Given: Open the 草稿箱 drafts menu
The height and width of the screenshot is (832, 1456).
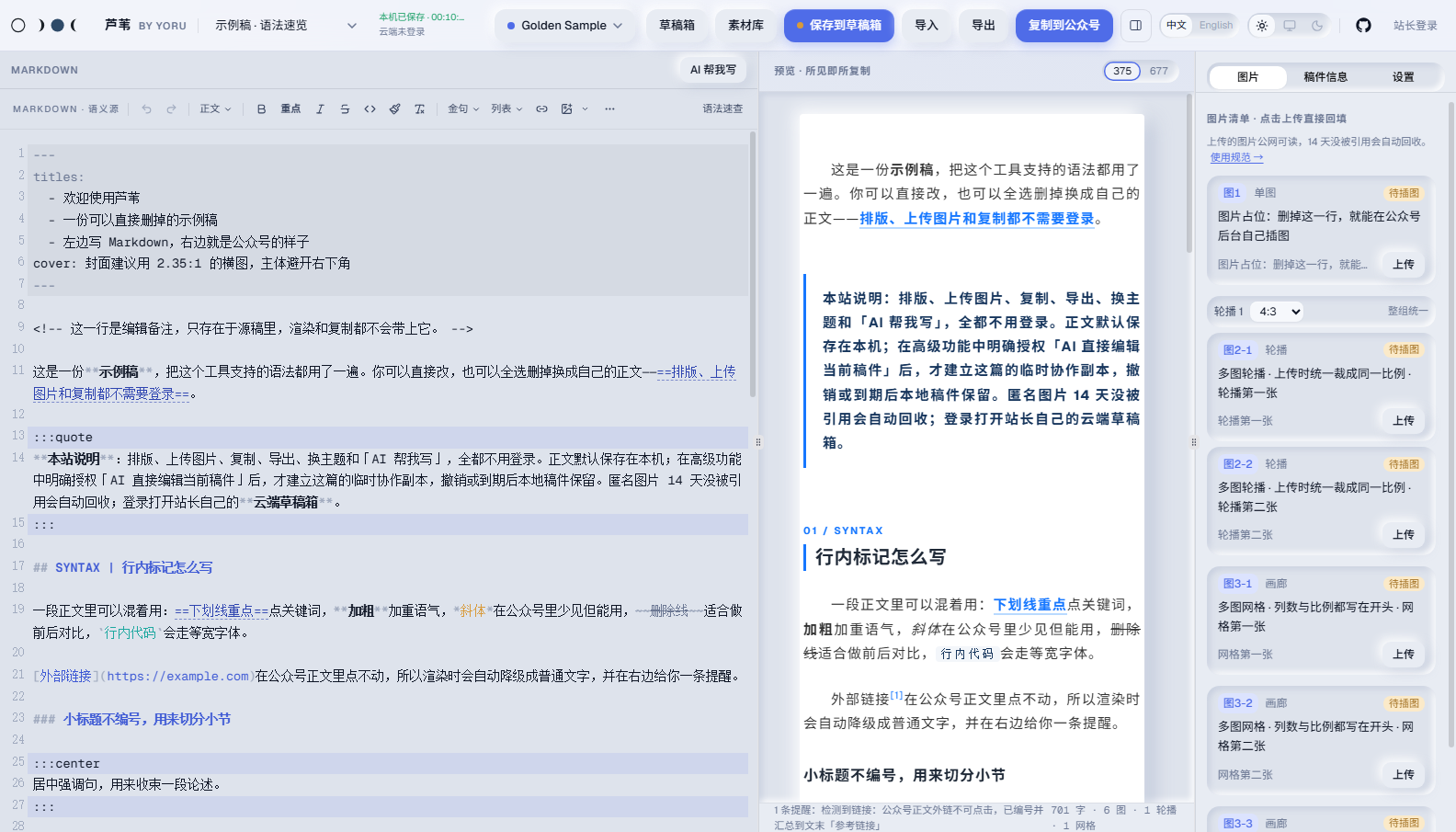Looking at the screenshot, I should point(677,26).
